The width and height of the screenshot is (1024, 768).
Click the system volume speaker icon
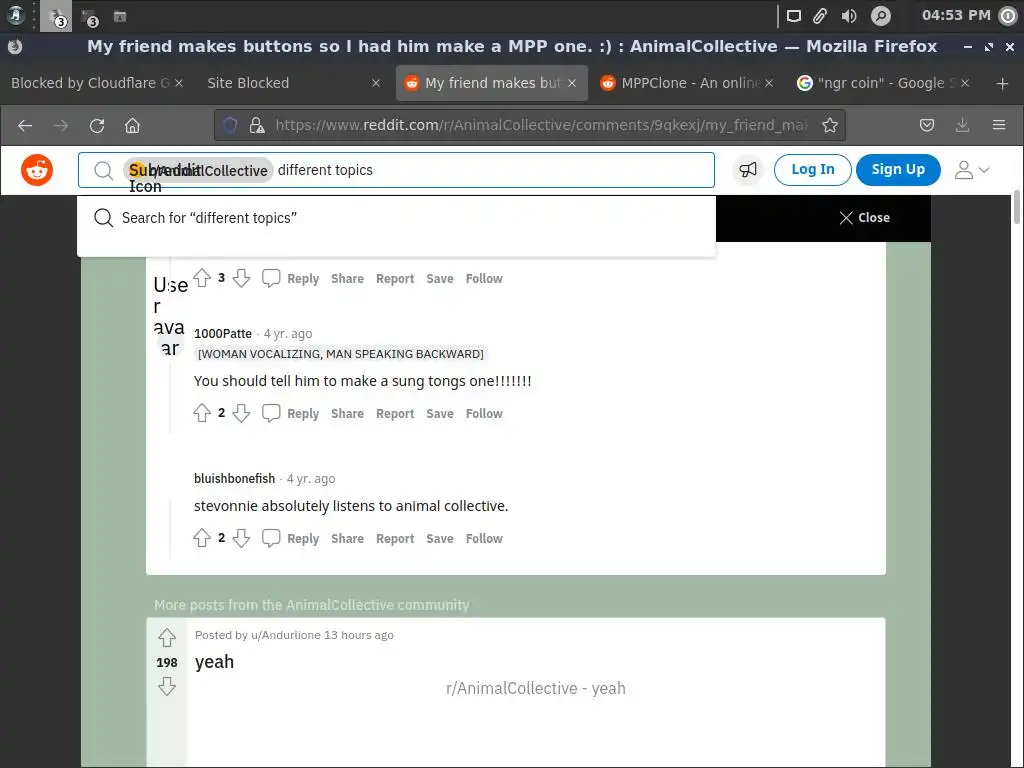[849, 16]
